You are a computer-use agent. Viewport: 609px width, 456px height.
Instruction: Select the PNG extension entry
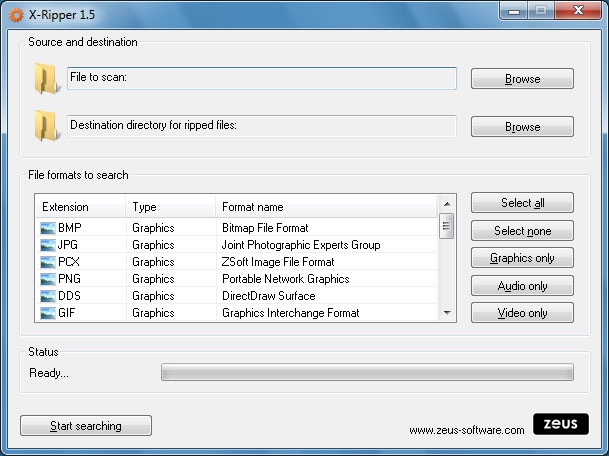69,279
